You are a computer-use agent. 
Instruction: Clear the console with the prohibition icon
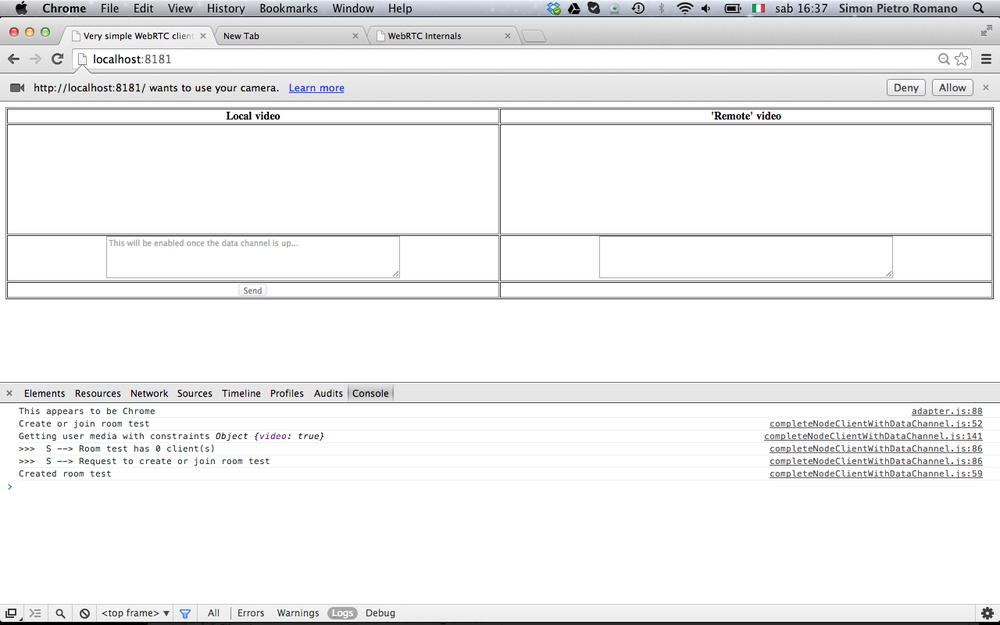(84, 613)
